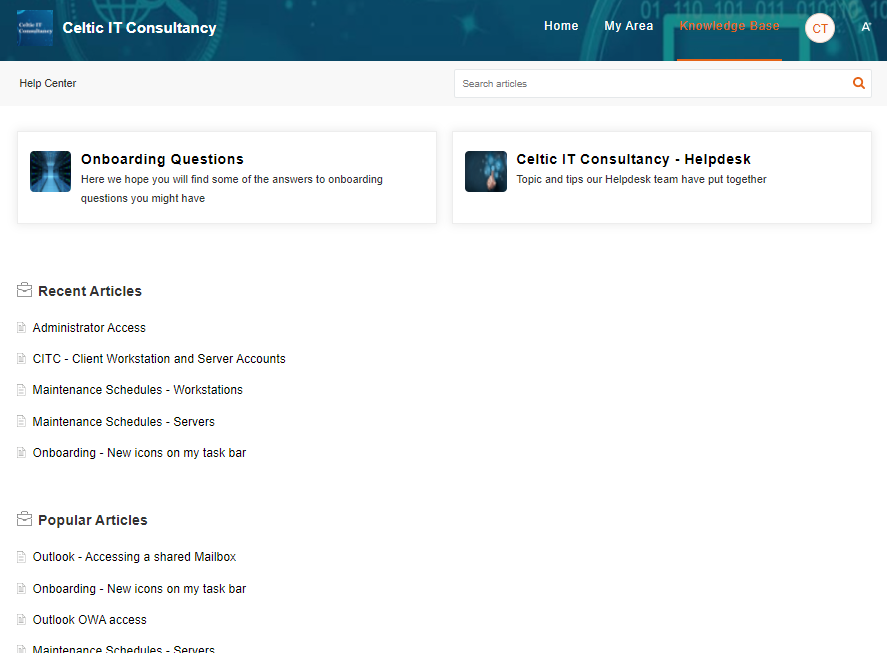This screenshot has height=653, width=887.
Task: Open the My Area tab
Action: (x=628, y=26)
